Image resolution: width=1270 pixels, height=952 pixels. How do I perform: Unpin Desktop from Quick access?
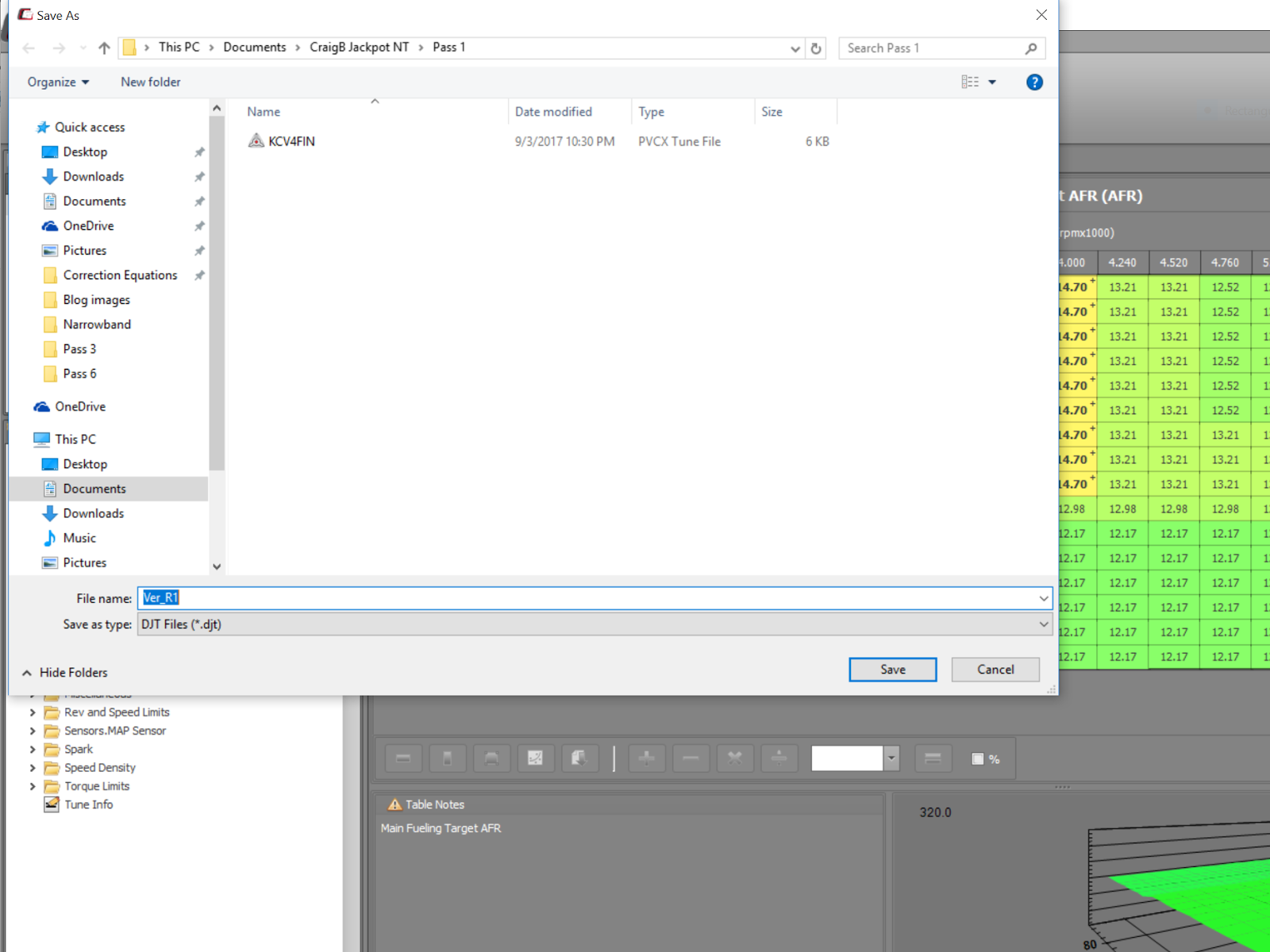pyautogui.click(x=199, y=152)
